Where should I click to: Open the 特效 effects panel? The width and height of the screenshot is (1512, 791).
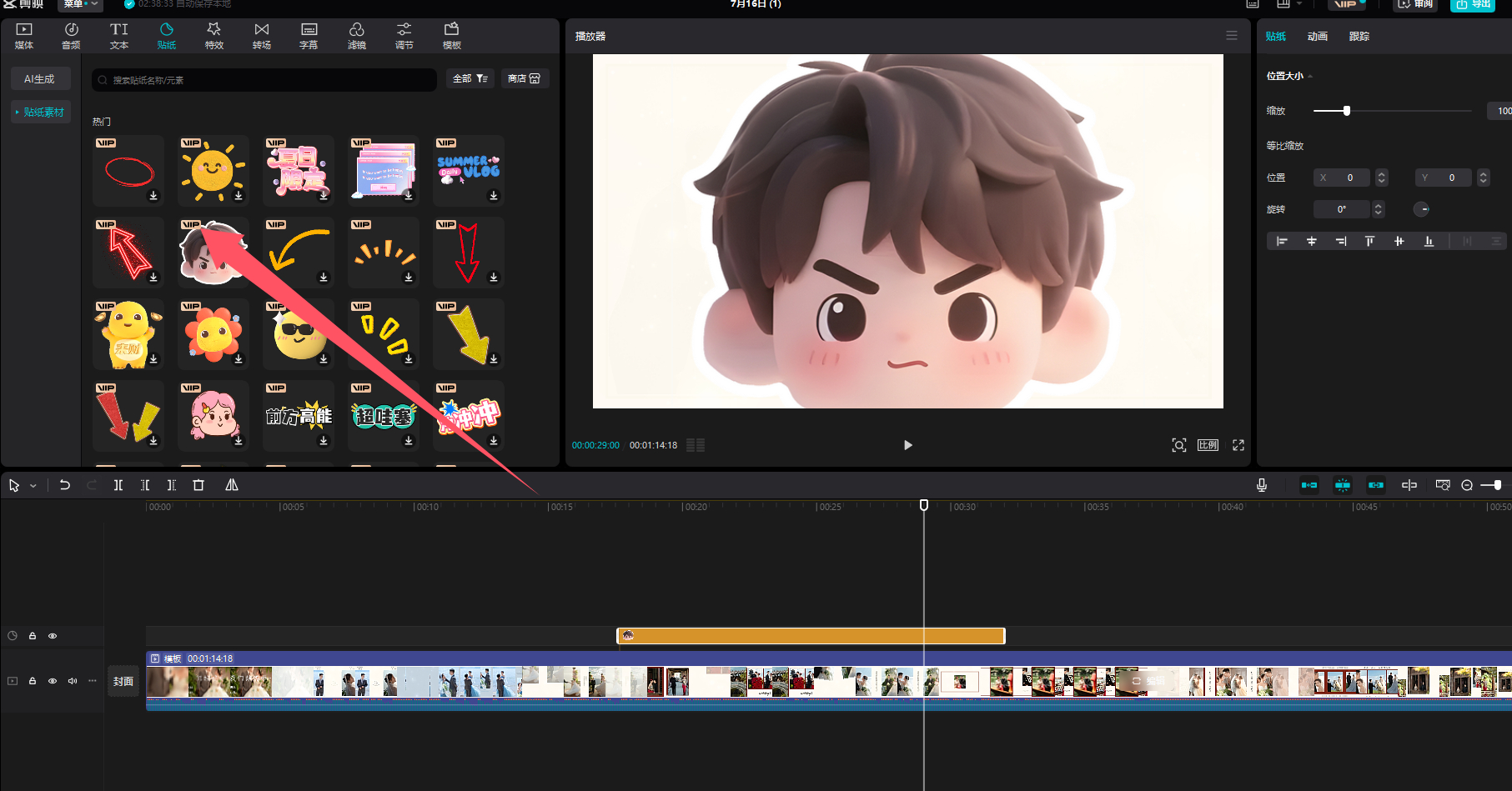click(x=214, y=35)
